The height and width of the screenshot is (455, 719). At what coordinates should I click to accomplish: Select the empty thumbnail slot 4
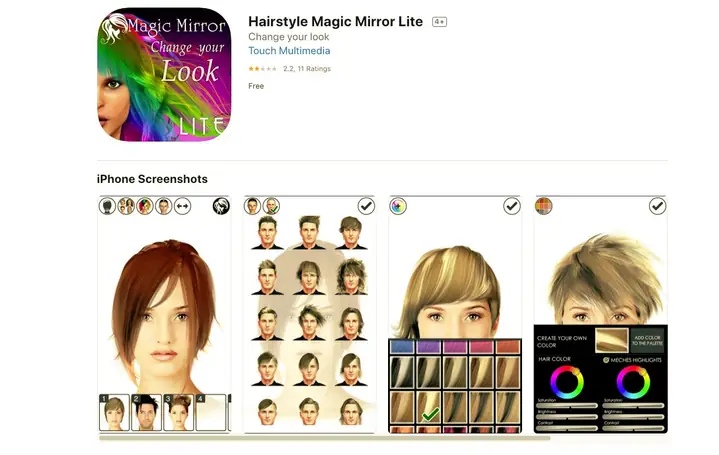click(x=210, y=412)
